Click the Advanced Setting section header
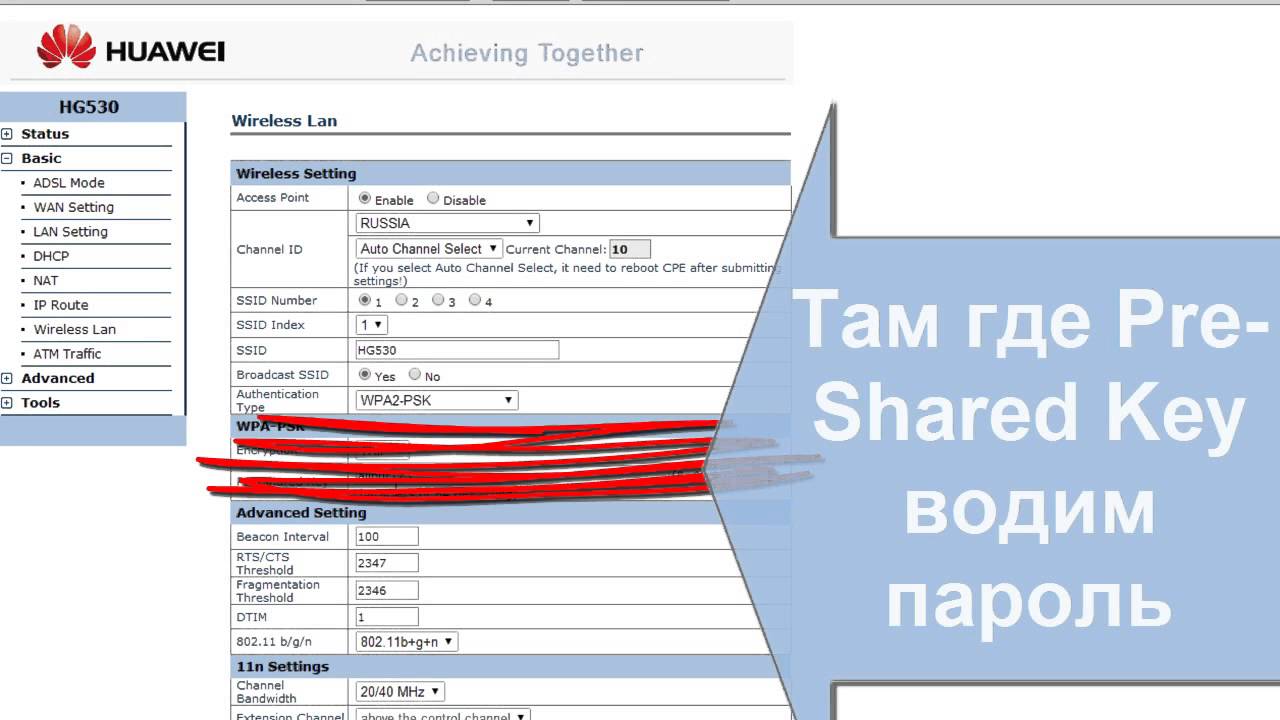This screenshot has width=1280, height=720. pos(301,513)
